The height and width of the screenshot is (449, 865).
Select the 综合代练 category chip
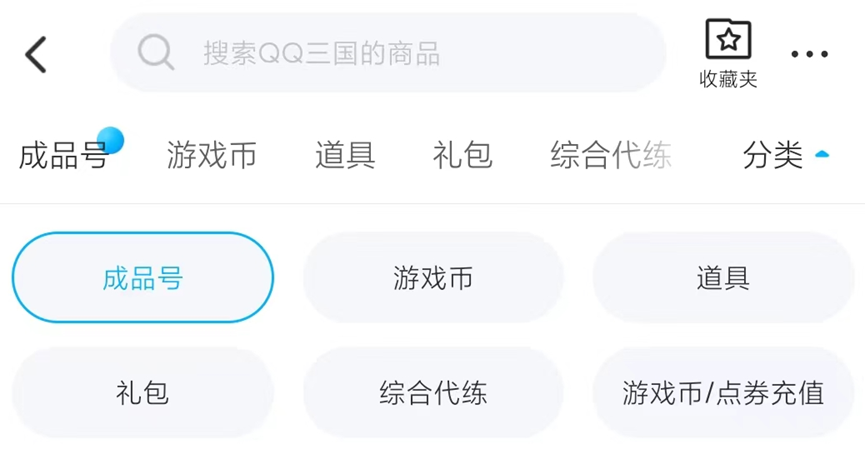click(433, 392)
